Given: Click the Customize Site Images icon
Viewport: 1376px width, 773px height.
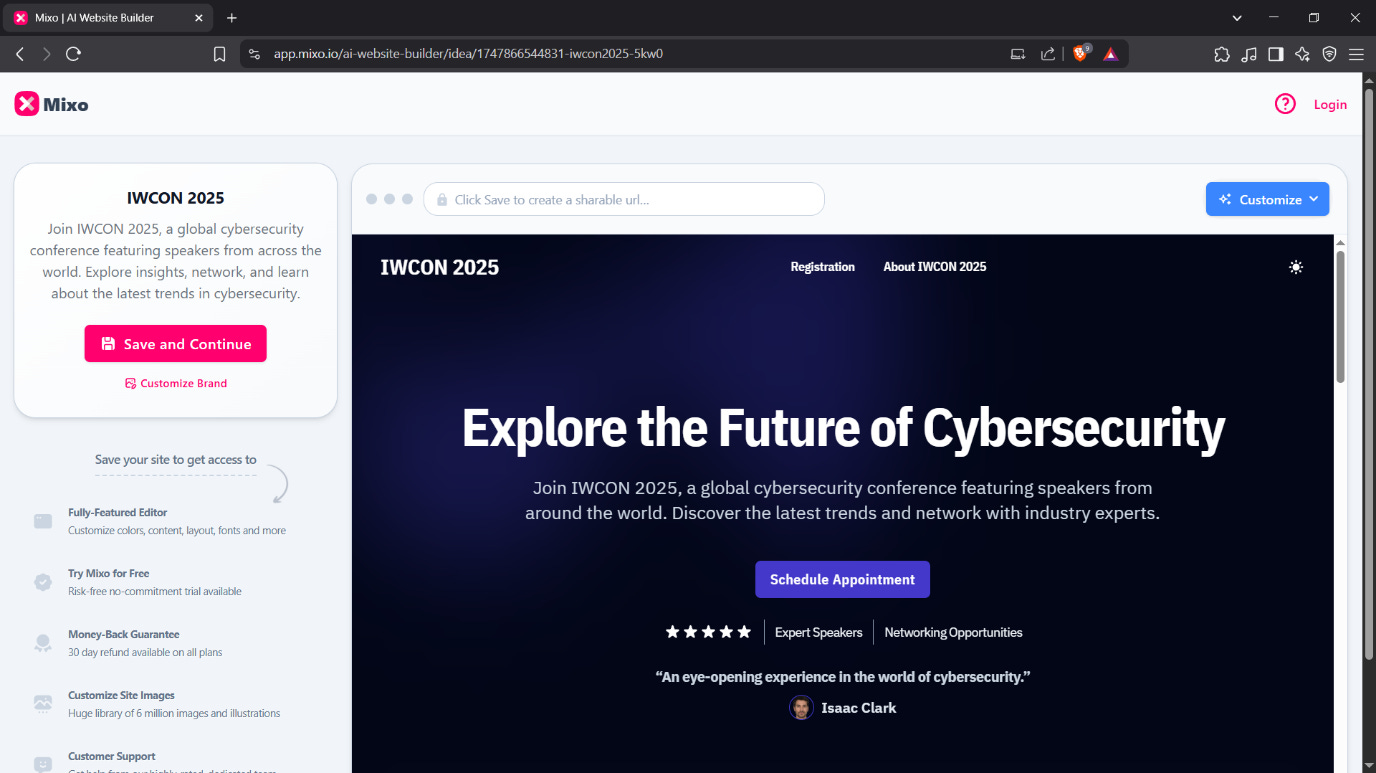Looking at the screenshot, I should coord(43,704).
